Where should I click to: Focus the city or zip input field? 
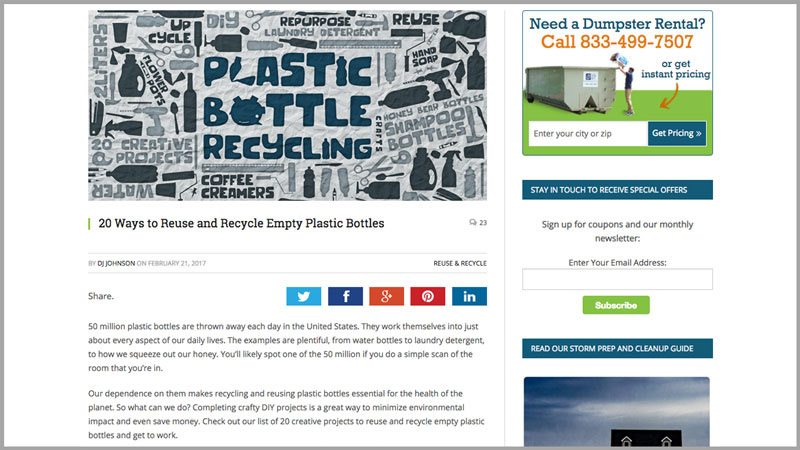click(588, 134)
